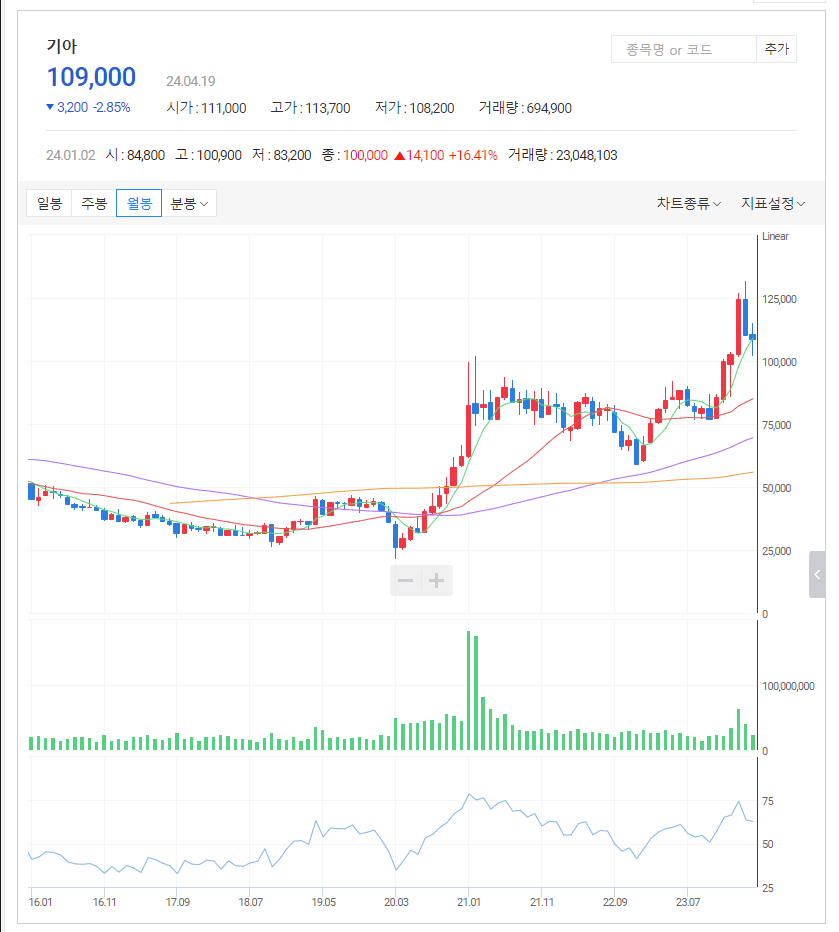Click the tallest green volume bar
The height and width of the screenshot is (932, 839).
point(469,690)
